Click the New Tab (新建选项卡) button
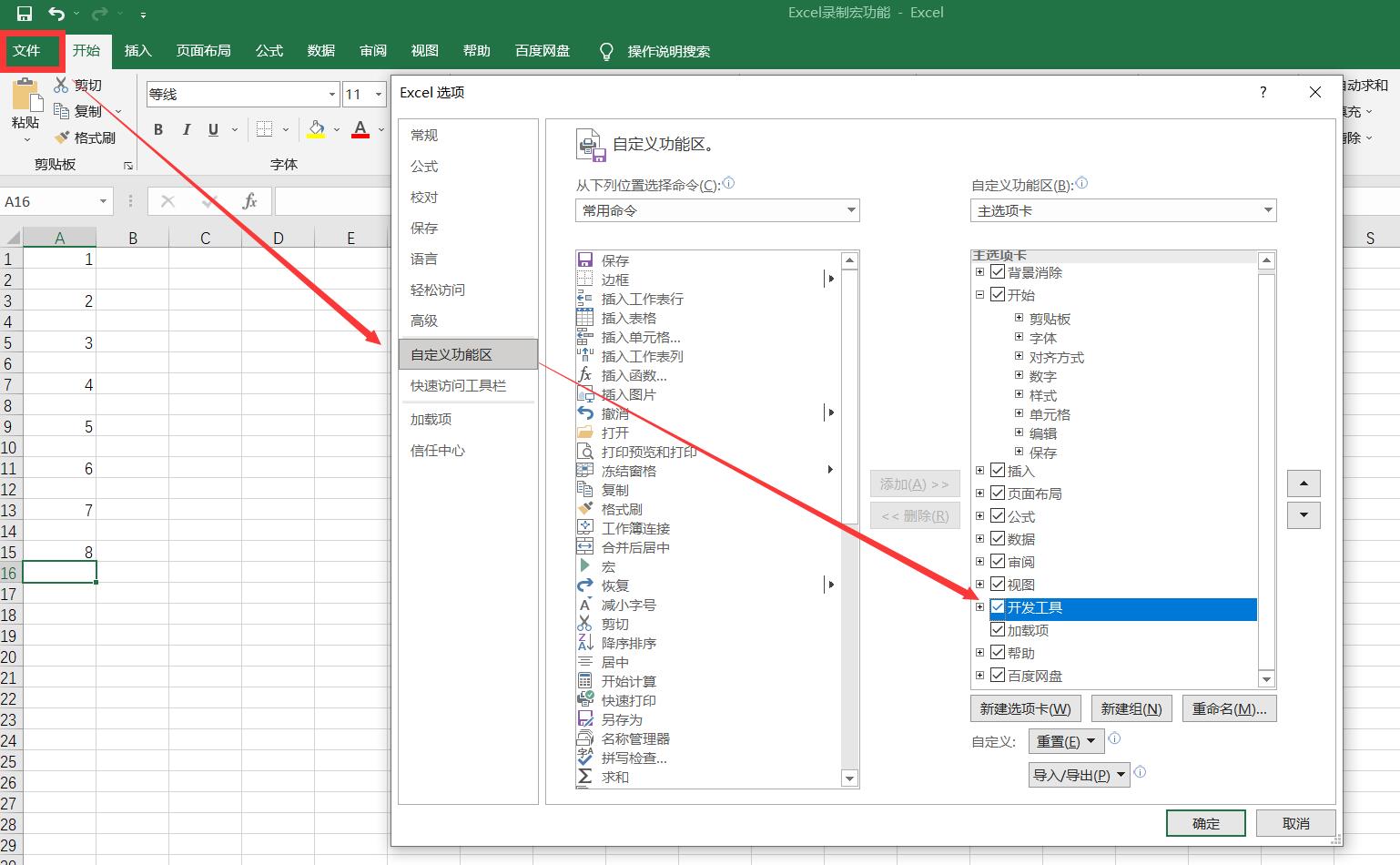Image resolution: width=1400 pixels, height=865 pixels. (1025, 708)
